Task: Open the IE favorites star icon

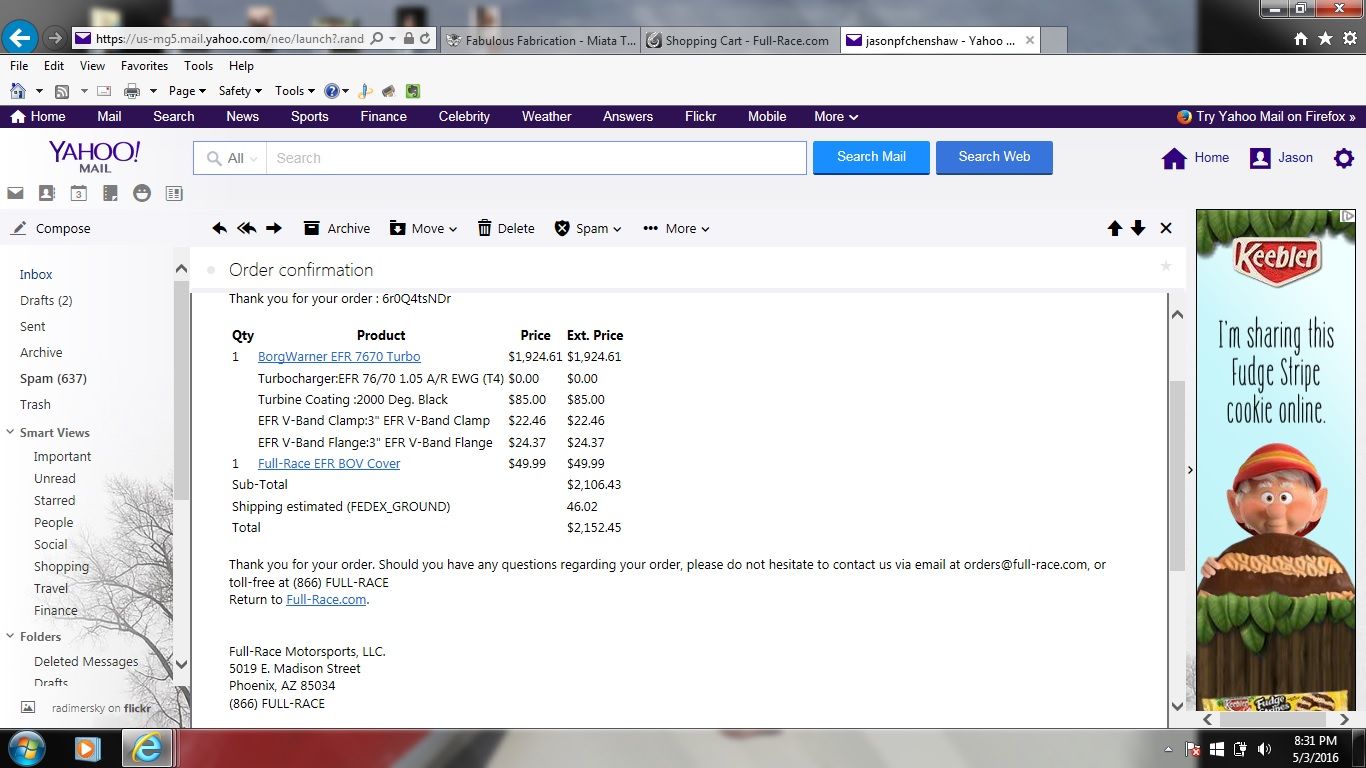Action: pyautogui.click(x=1325, y=38)
